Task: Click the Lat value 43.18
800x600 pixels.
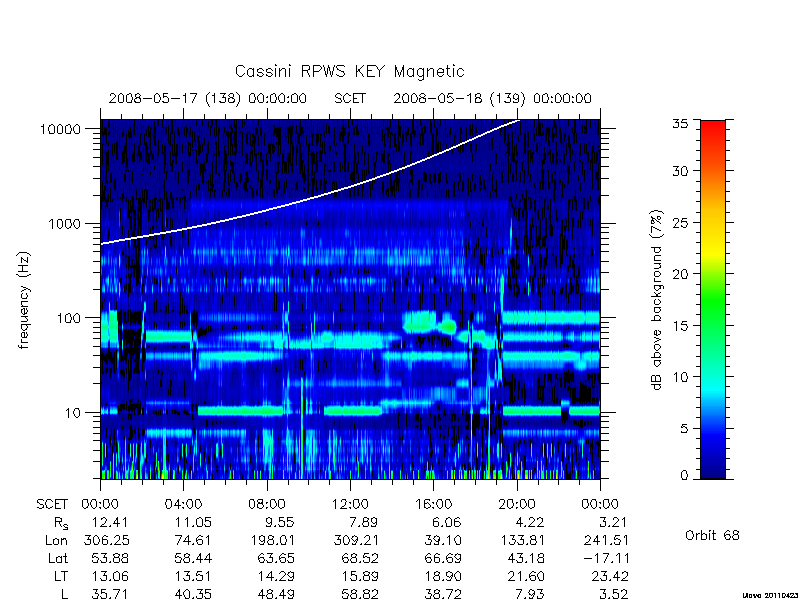Action: (526, 559)
